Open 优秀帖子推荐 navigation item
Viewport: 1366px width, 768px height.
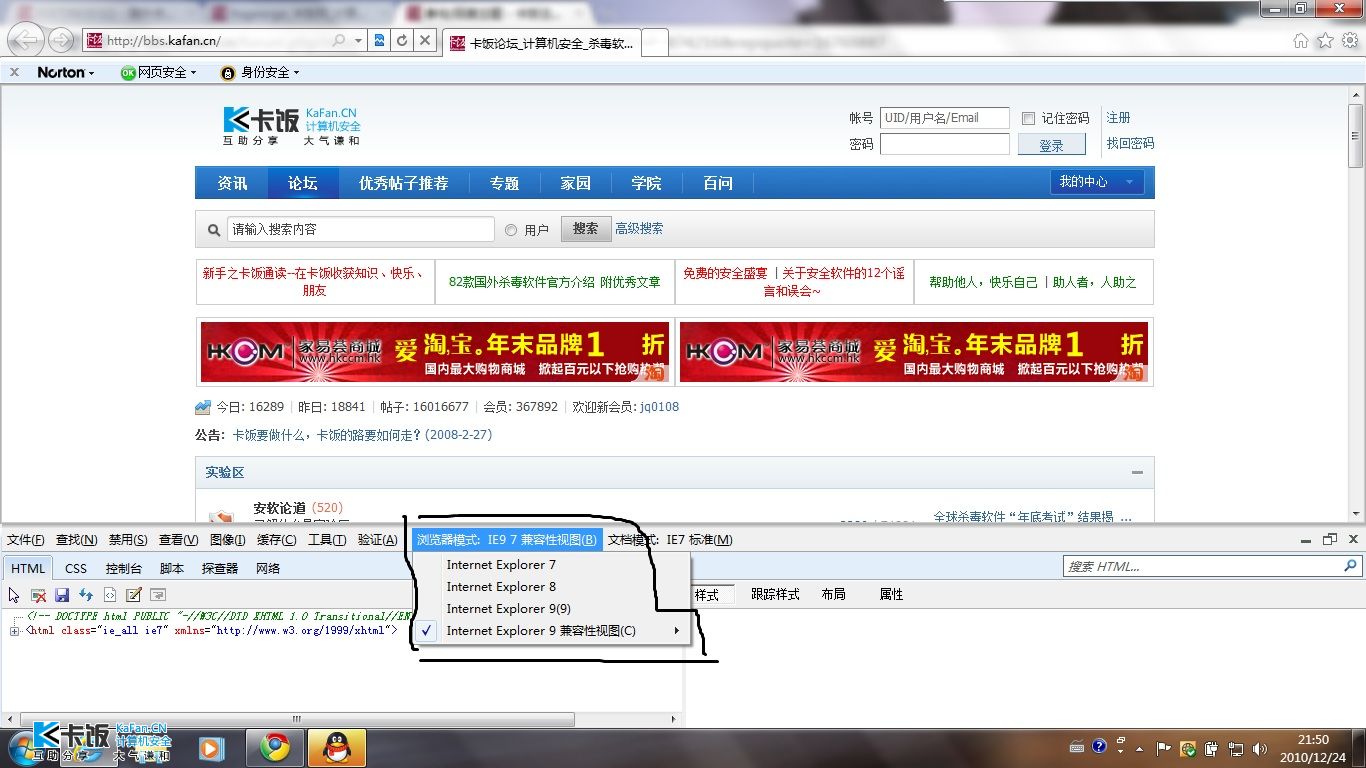coord(404,183)
